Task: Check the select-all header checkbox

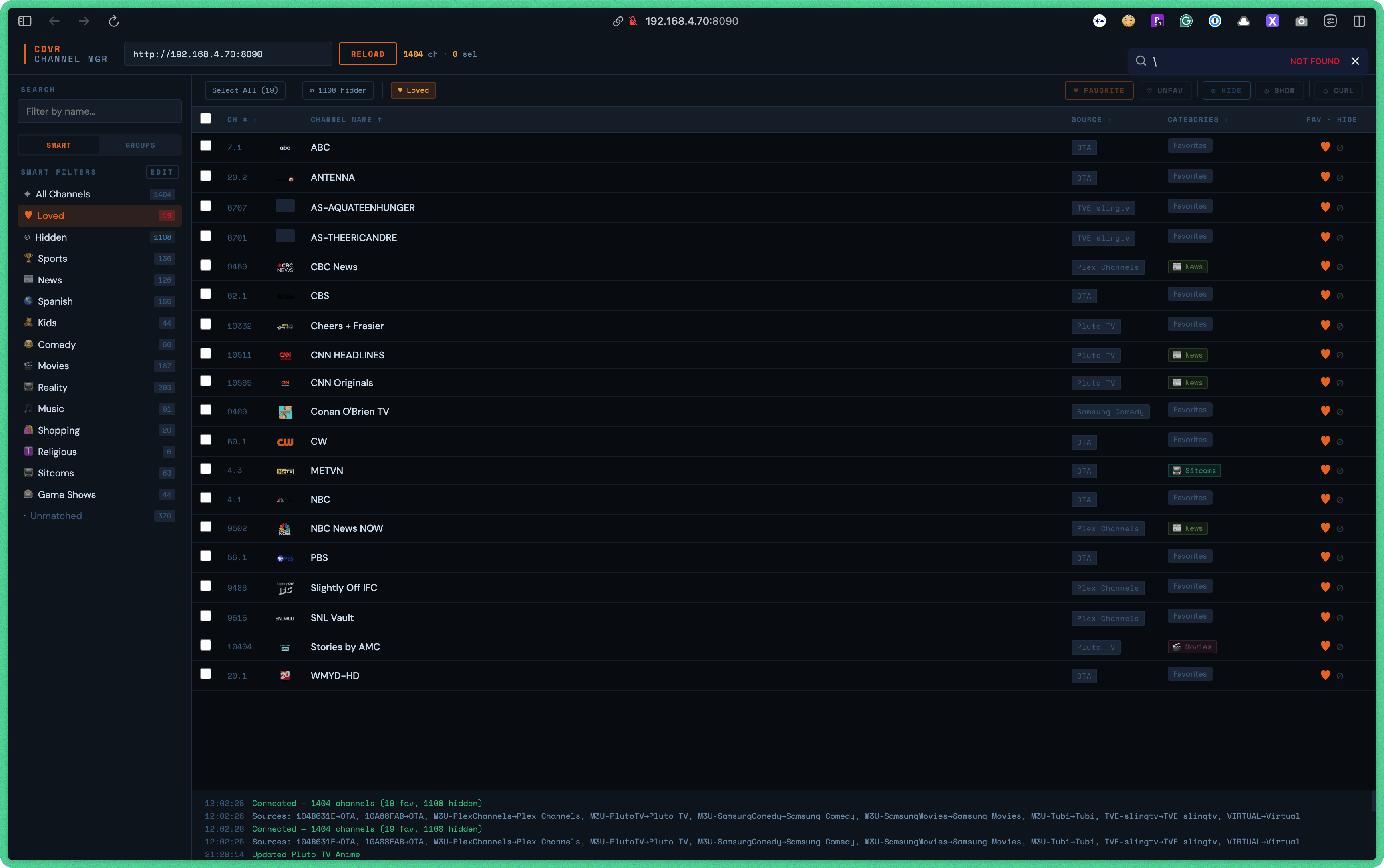Action: click(205, 118)
